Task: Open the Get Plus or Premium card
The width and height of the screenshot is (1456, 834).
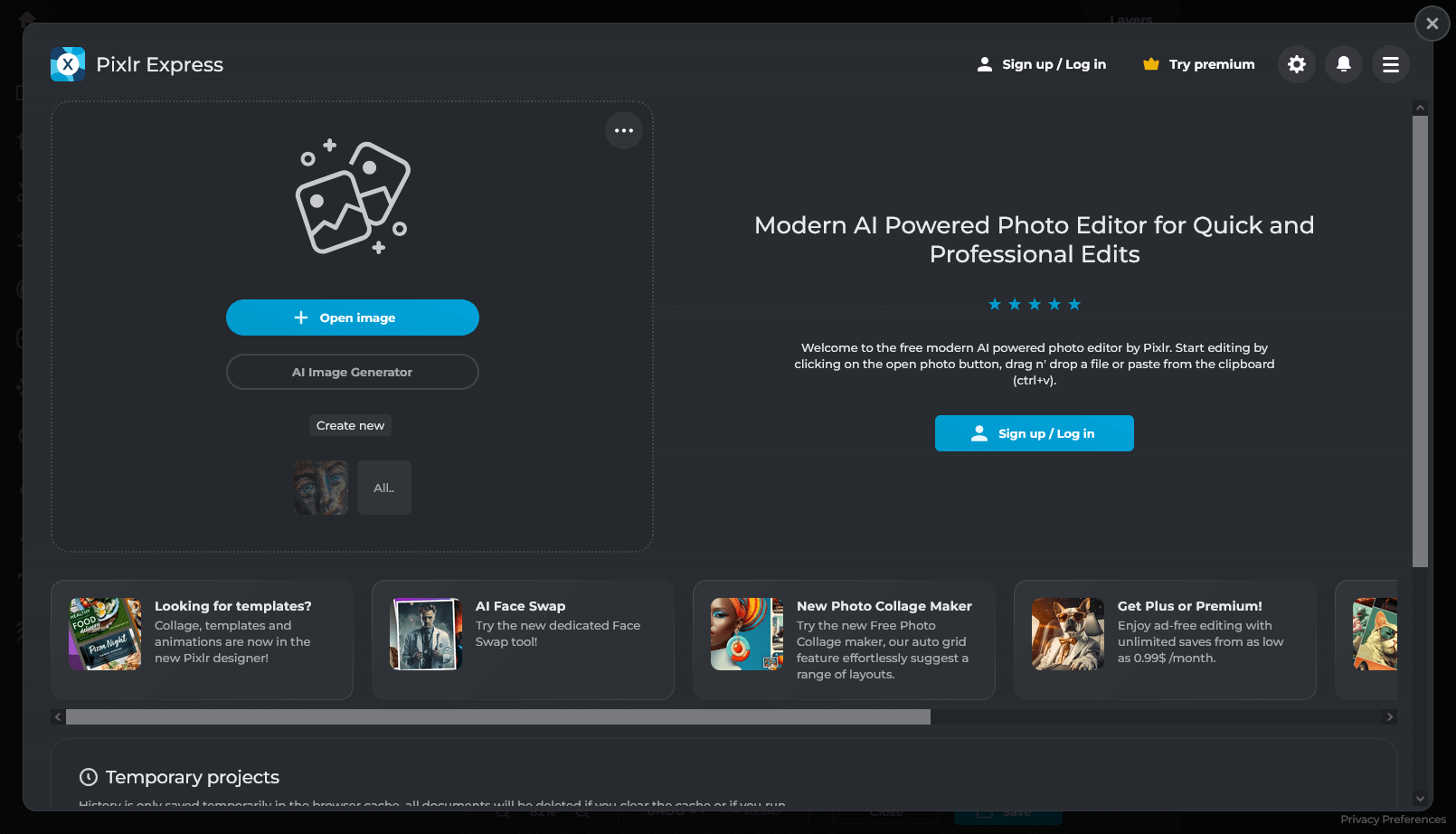Action: pos(1165,640)
